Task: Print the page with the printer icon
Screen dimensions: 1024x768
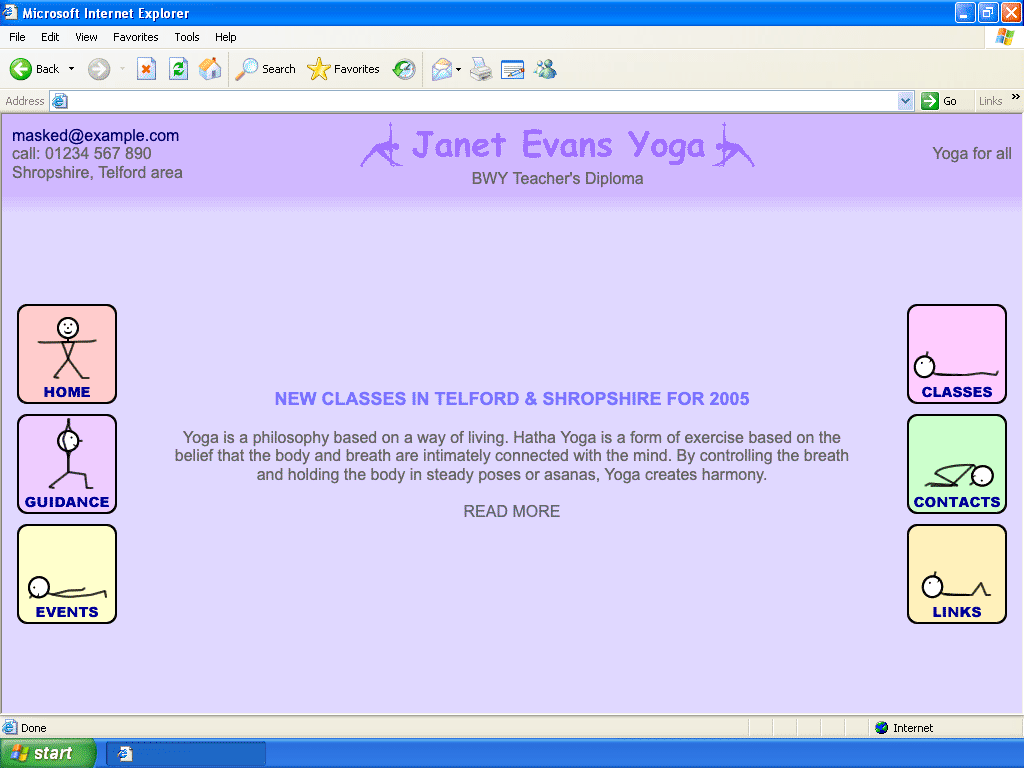Action: point(481,69)
